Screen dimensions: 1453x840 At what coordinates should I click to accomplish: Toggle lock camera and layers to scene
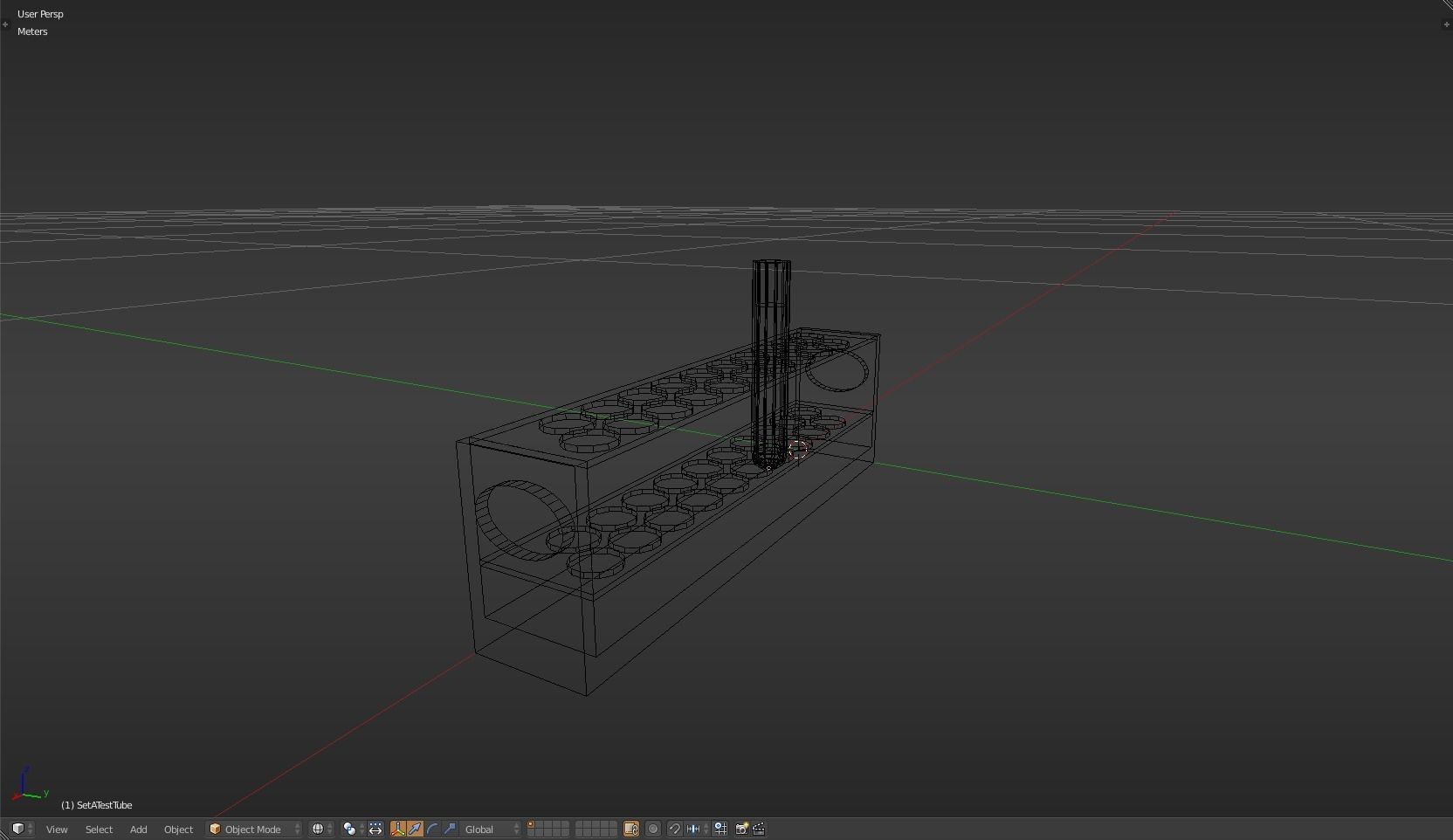(x=631, y=829)
